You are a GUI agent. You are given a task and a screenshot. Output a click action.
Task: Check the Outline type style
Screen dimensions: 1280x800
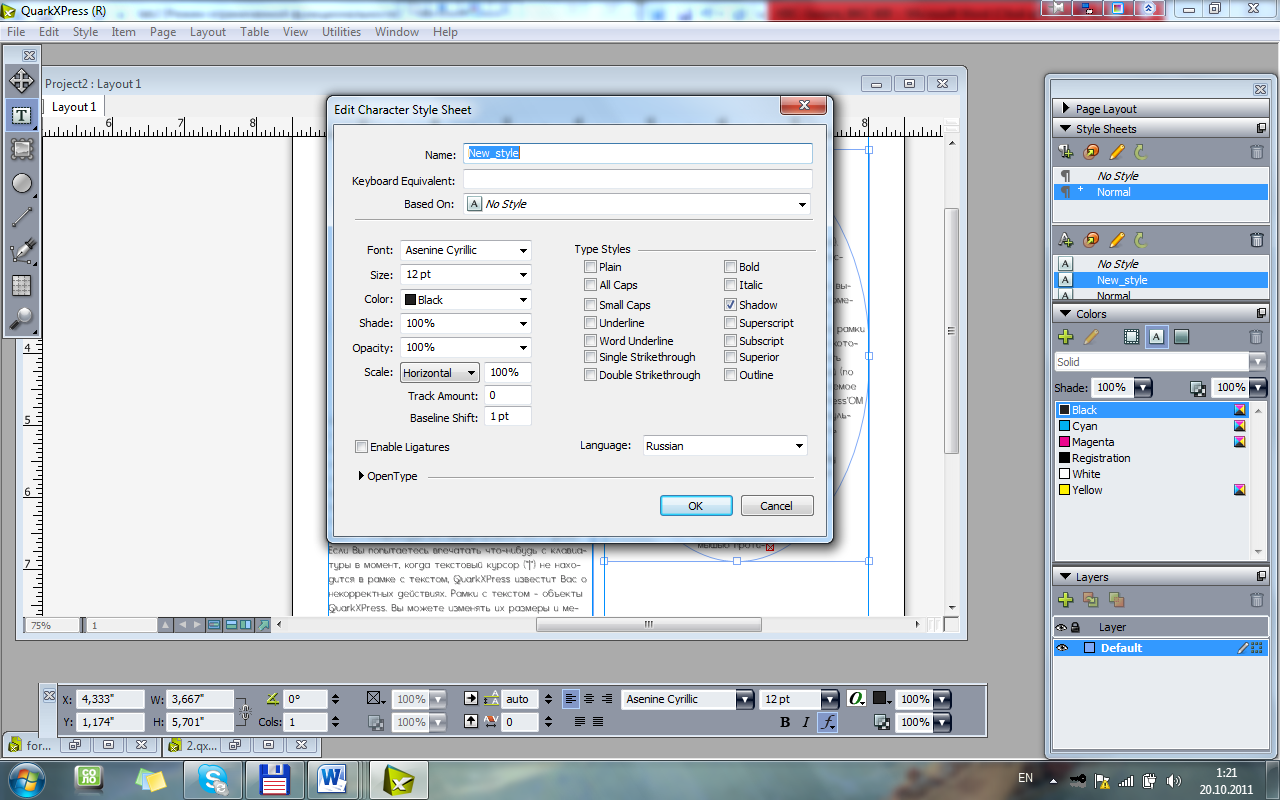(731, 375)
